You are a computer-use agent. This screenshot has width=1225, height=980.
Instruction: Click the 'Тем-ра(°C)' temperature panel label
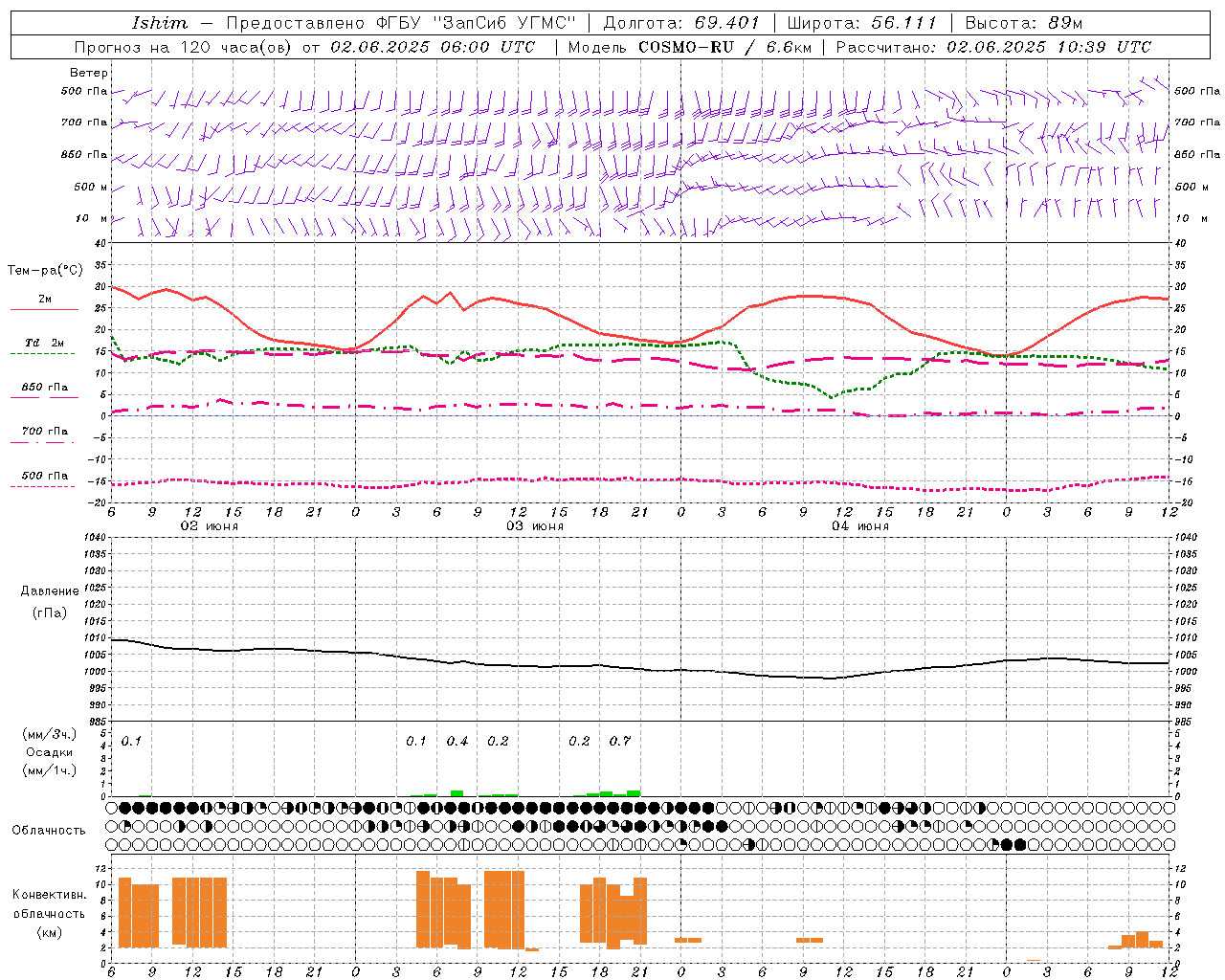point(45,271)
